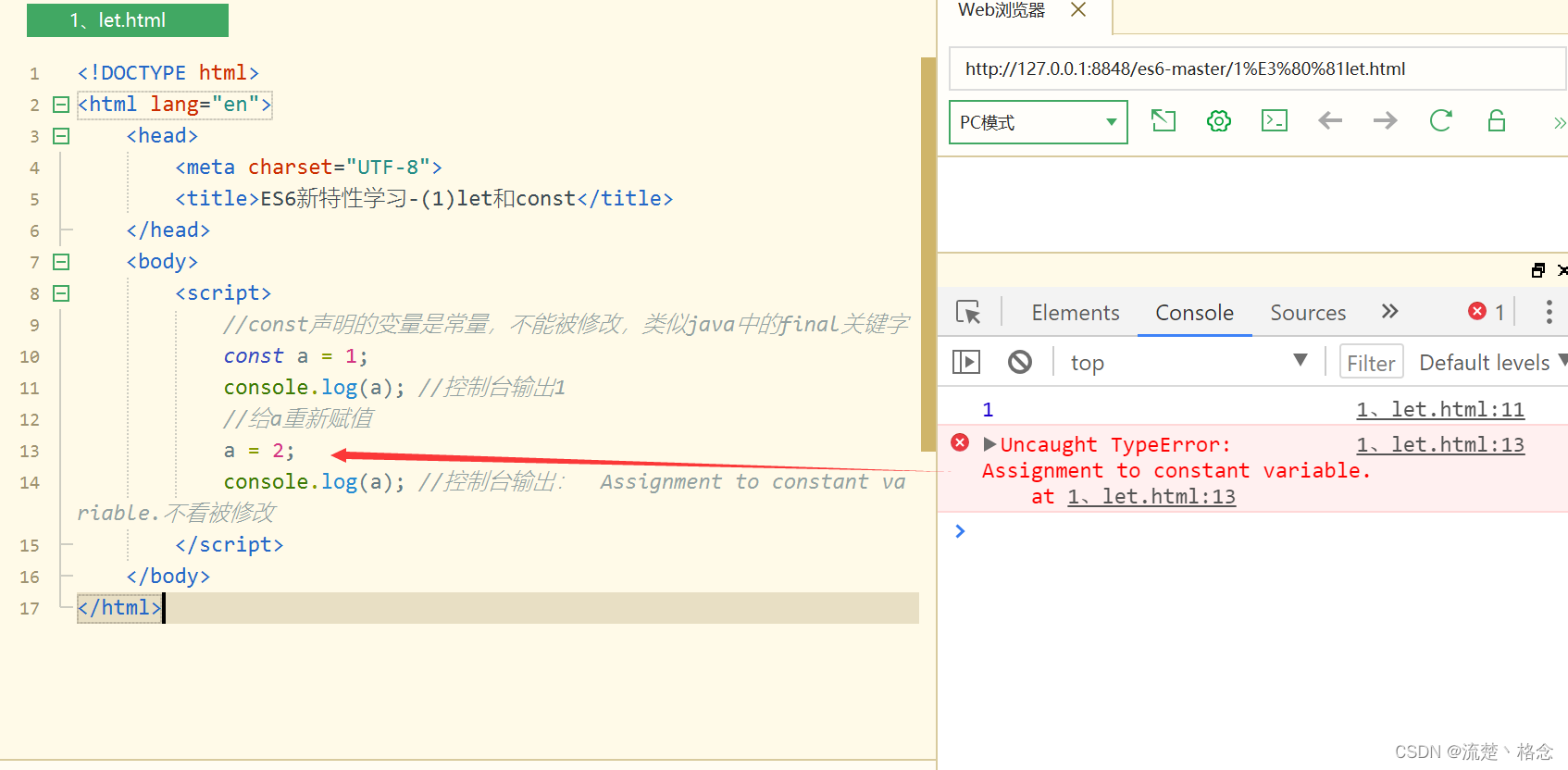This screenshot has height=770, width=1568.
Task: Switch to the let.html editor tab
Action: 128,20
